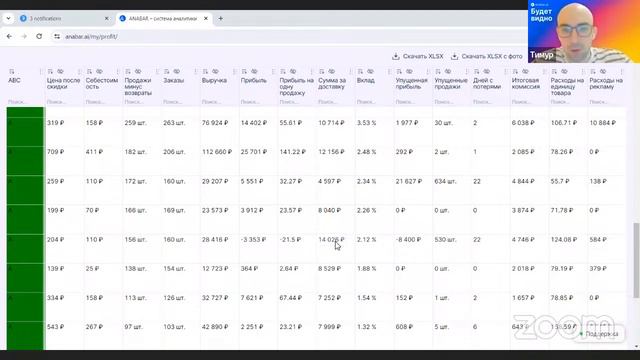Select the 21 627 ₽ lost profit cell

(x=409, y=181)
